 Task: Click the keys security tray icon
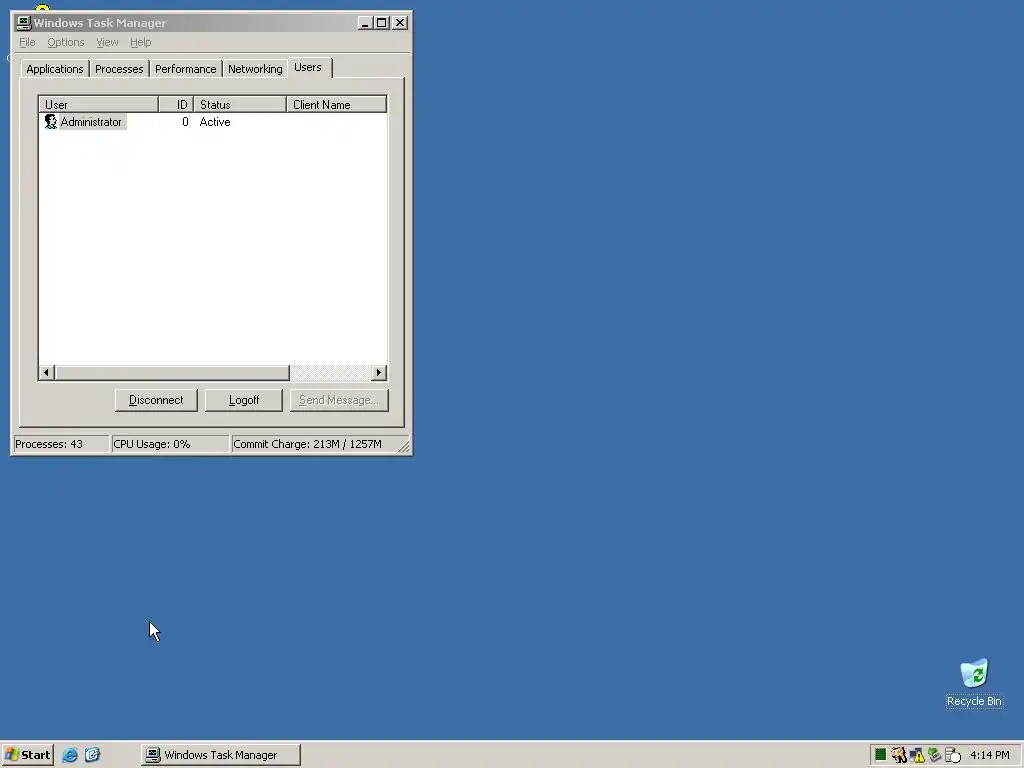(899, 755)
